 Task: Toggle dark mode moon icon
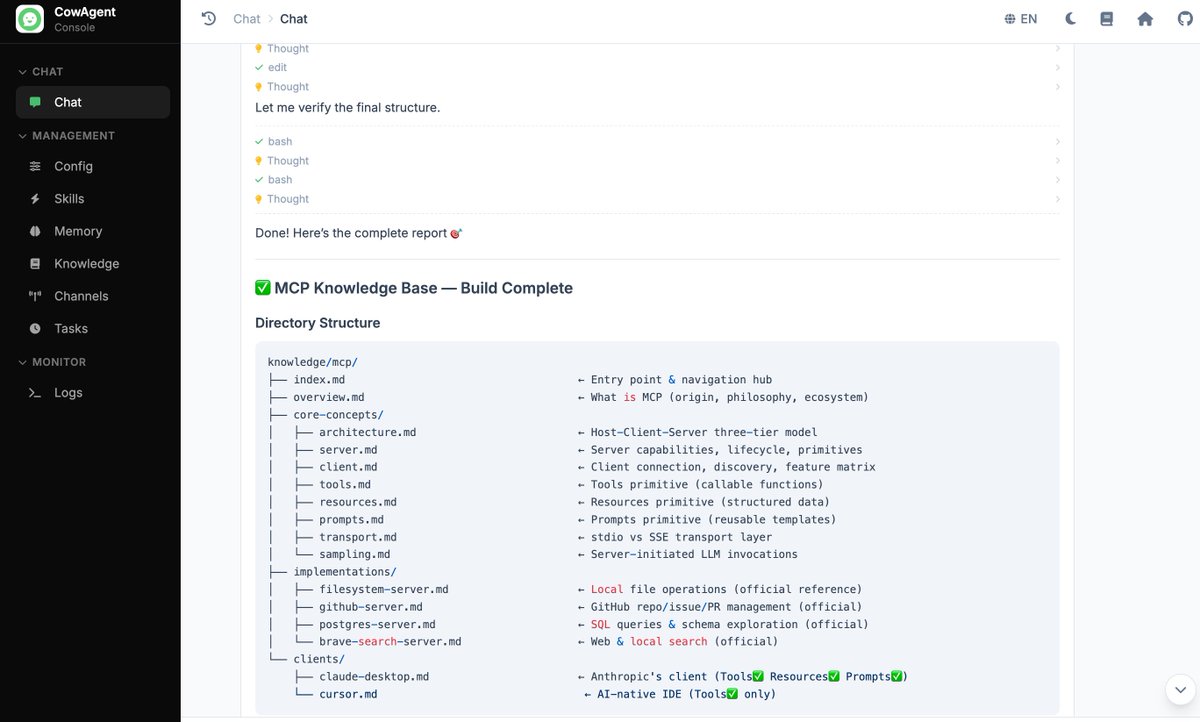[1070, 19]
